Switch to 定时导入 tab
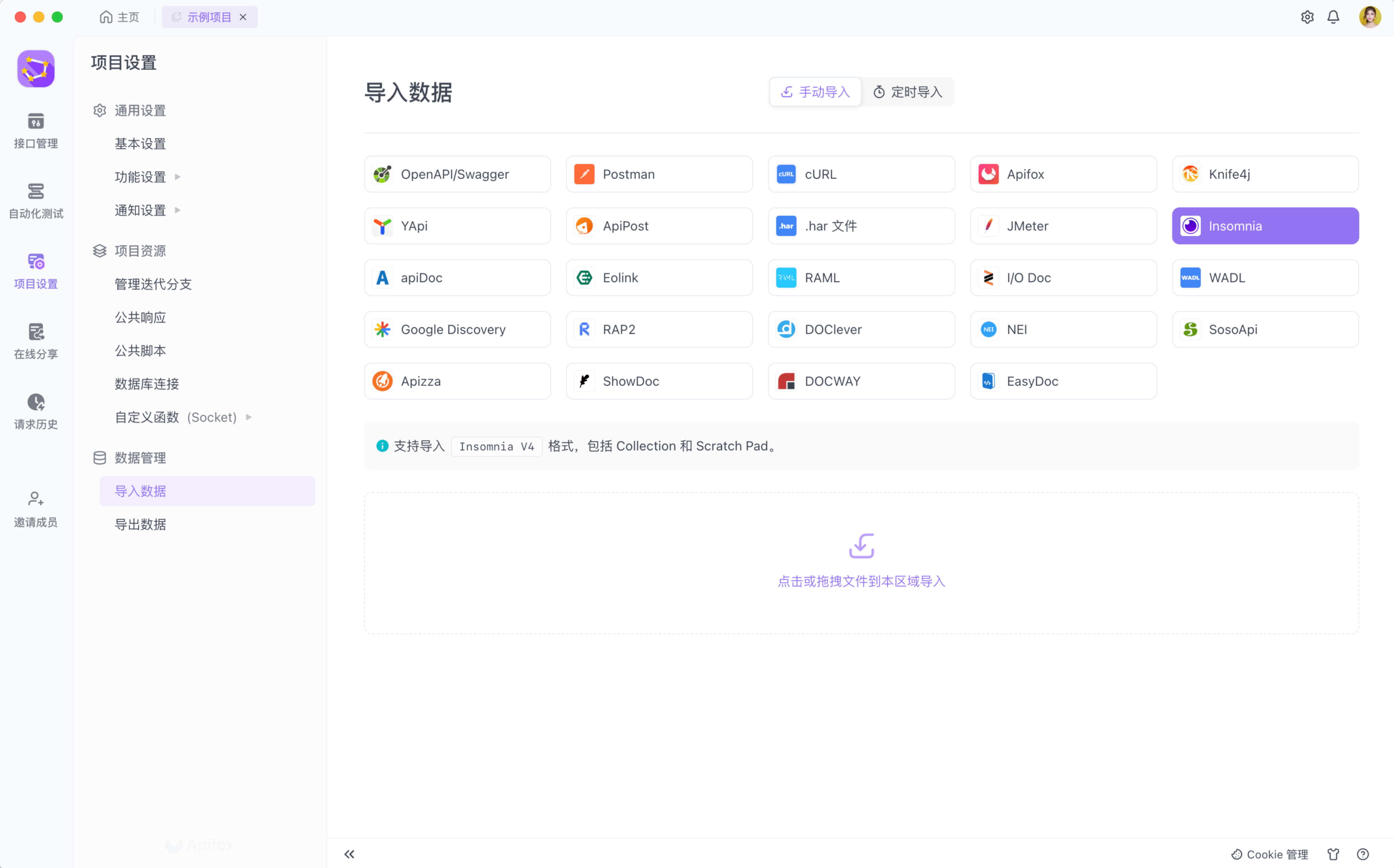 click(907, 92)
